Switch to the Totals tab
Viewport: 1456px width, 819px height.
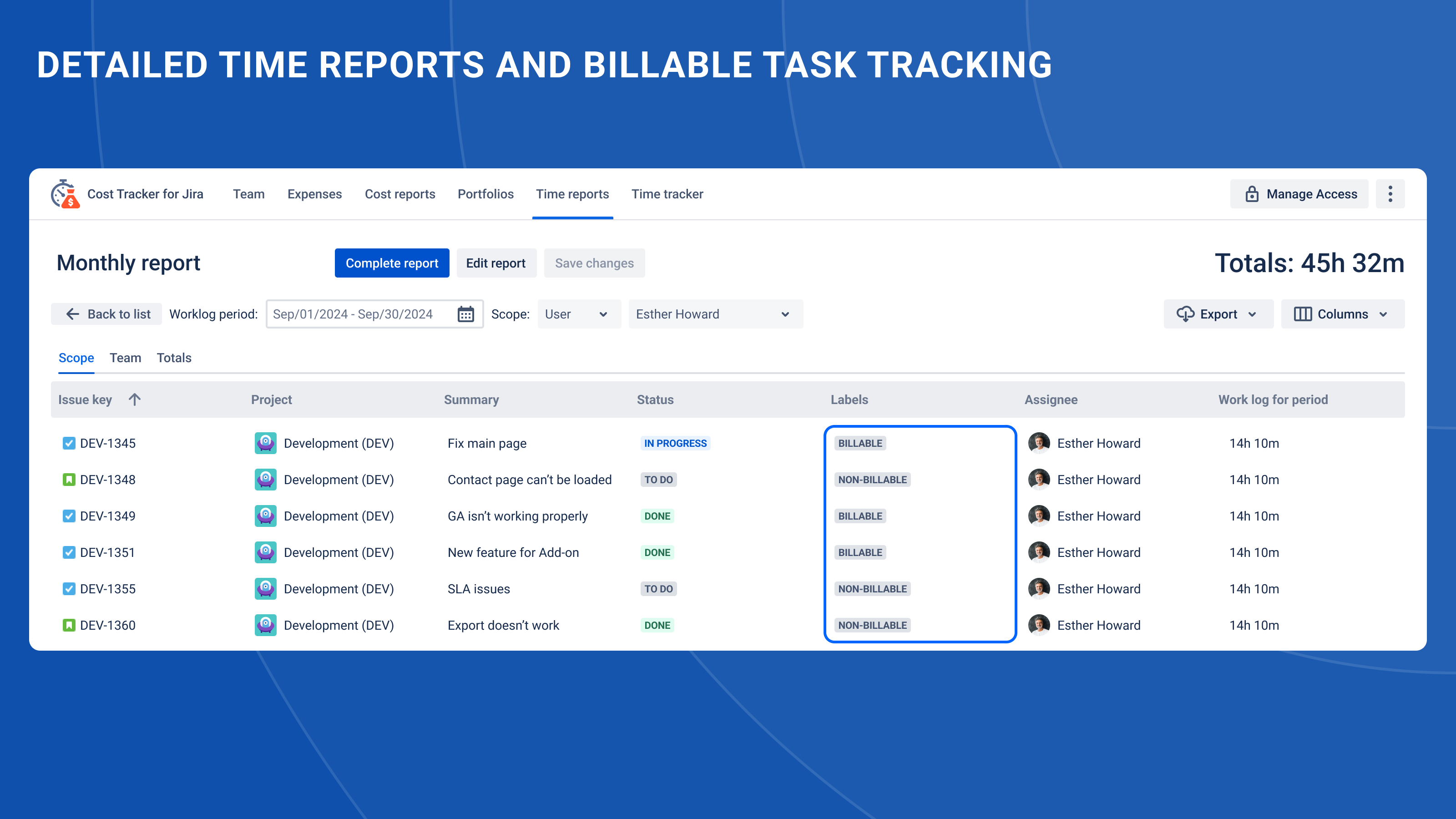174,358
